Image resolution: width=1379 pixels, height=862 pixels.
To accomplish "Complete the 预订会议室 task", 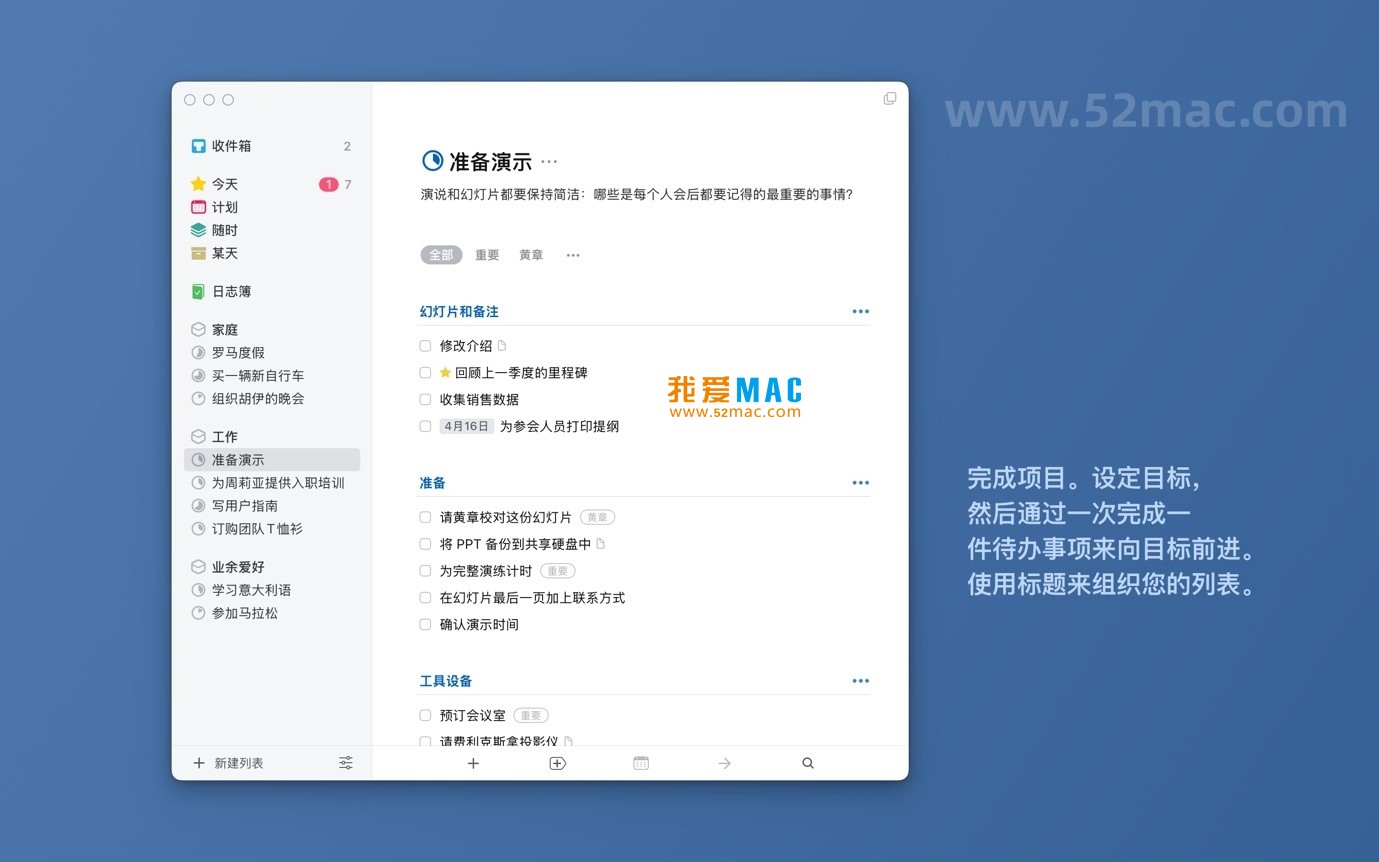I will pos(425,715).
